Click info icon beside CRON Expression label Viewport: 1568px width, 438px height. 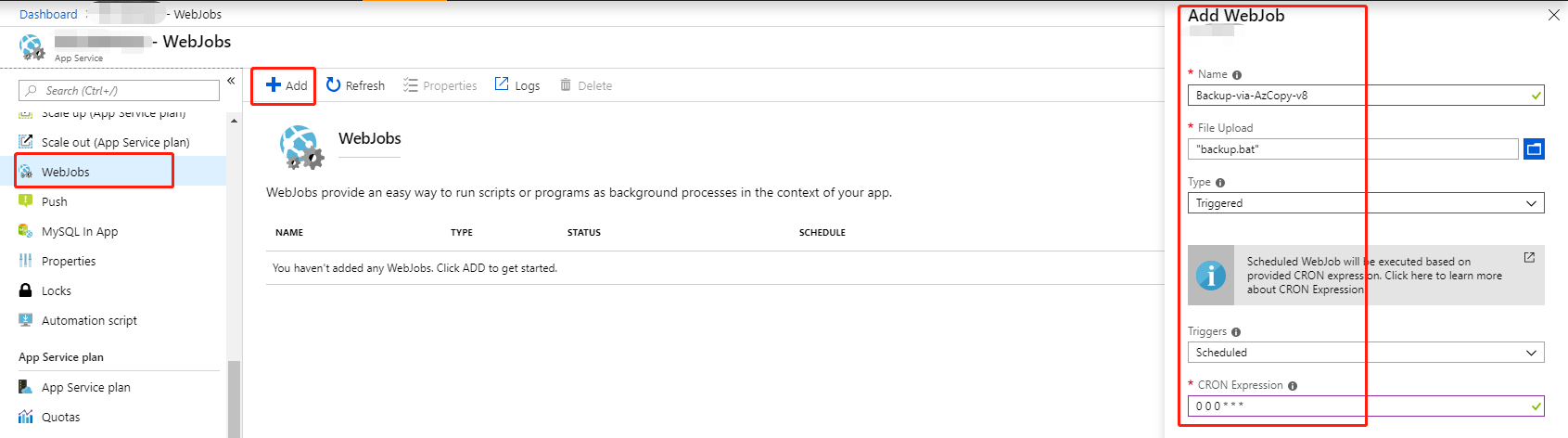tap(1293, 386)
